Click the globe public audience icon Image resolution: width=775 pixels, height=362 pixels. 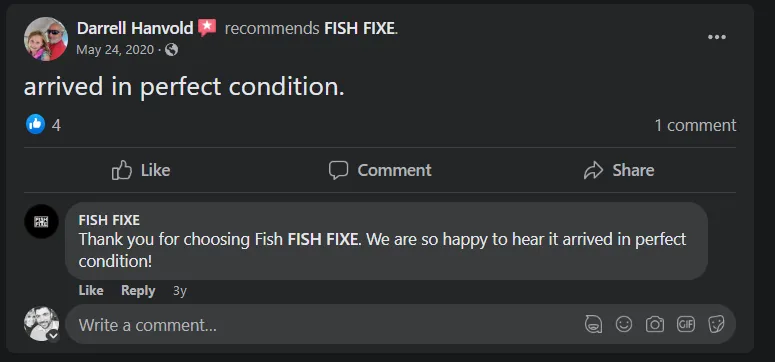pyautogui.click(x=172, y=49)
